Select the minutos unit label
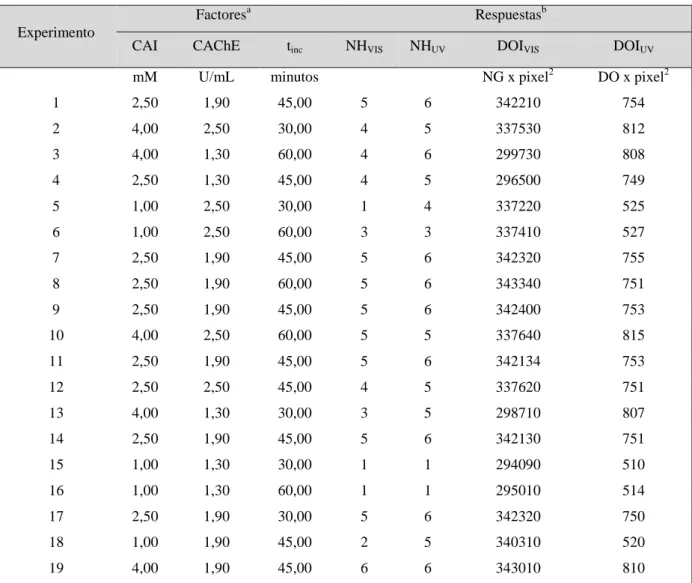The width and height of the screenshot is (692, 583). [294, 77]
